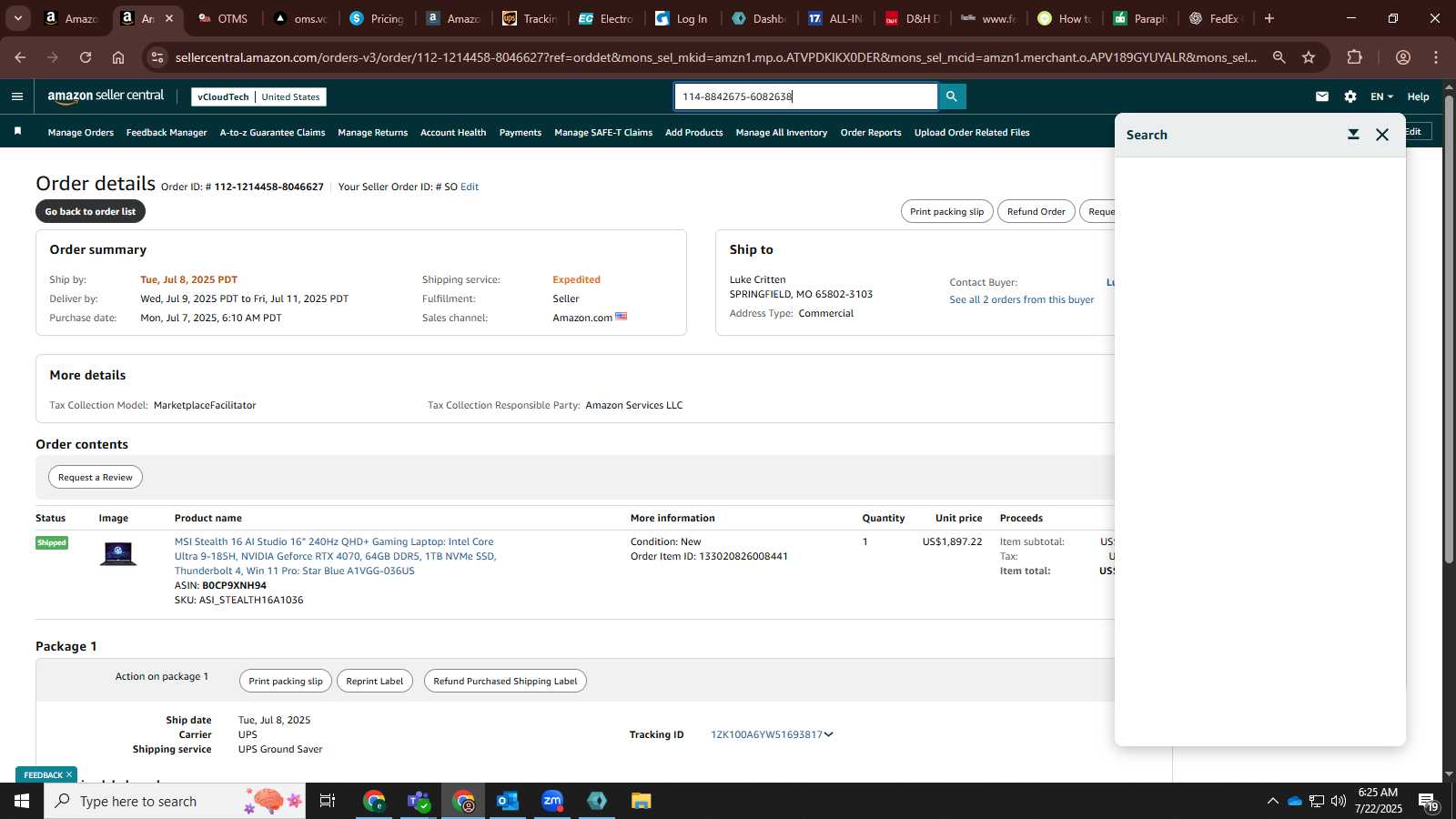
Task: Open the tab search dropdown arrow
Action: point(17,18)
